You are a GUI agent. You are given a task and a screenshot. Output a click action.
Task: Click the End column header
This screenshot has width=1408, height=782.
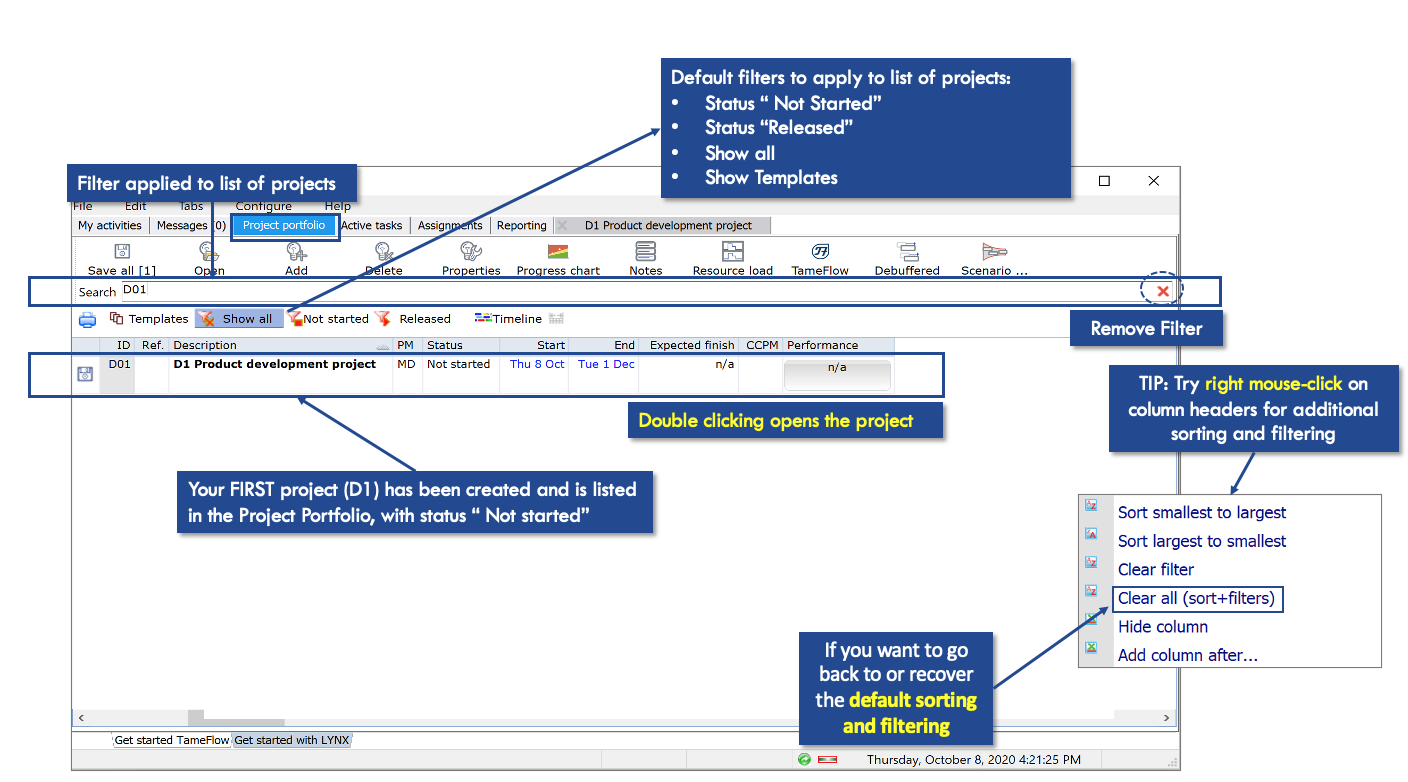click(x=603, y=345)
